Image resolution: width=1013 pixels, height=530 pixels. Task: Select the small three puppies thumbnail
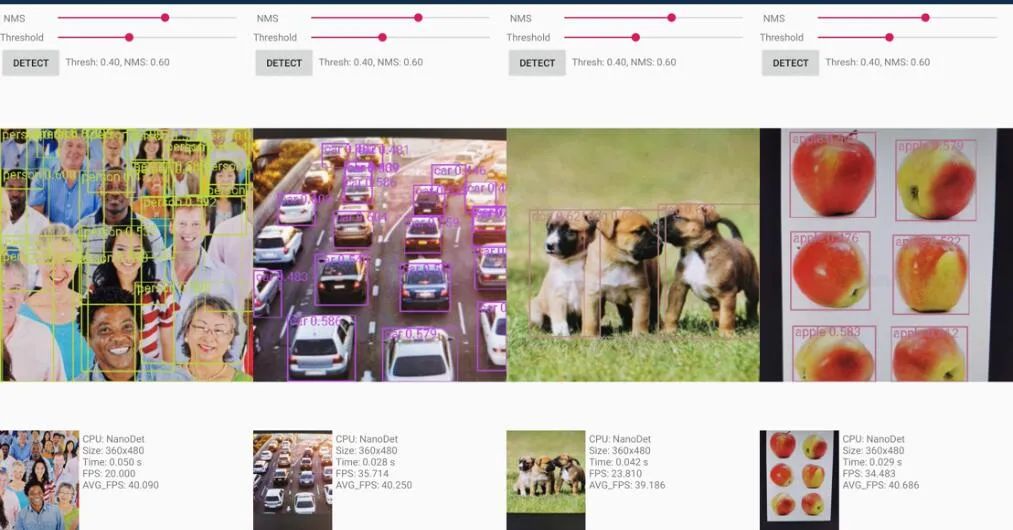546,480
